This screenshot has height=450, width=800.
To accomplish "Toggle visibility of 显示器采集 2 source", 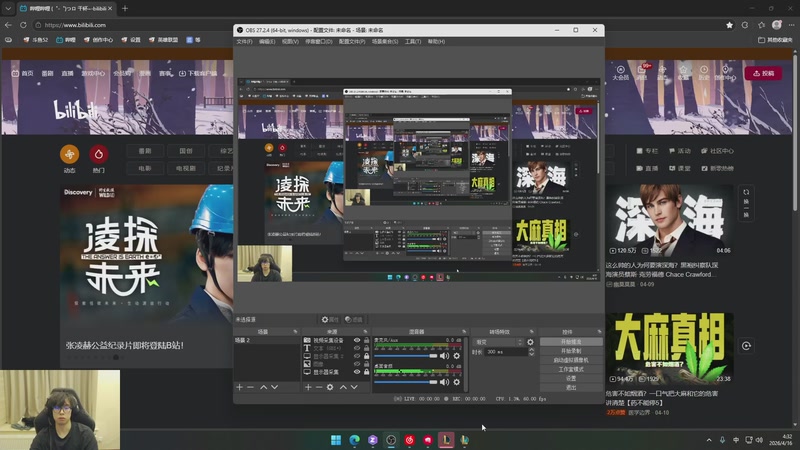I will coord(357,356).
